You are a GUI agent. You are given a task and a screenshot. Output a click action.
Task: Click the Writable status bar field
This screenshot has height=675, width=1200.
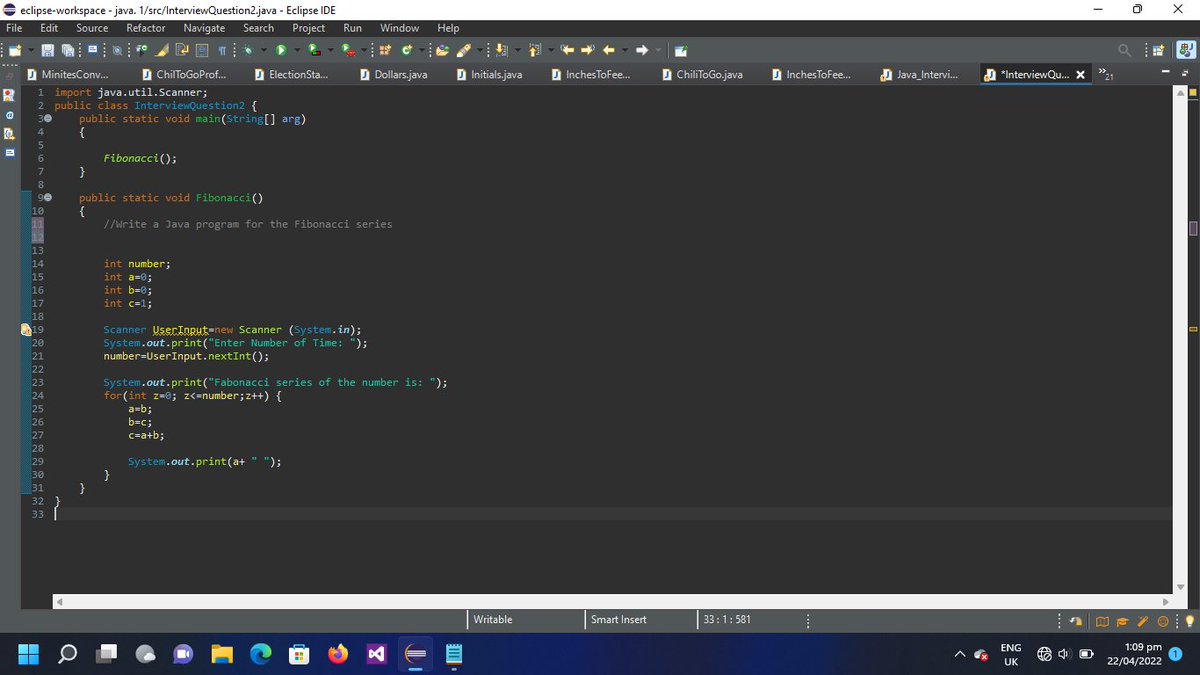pos(492,620)
